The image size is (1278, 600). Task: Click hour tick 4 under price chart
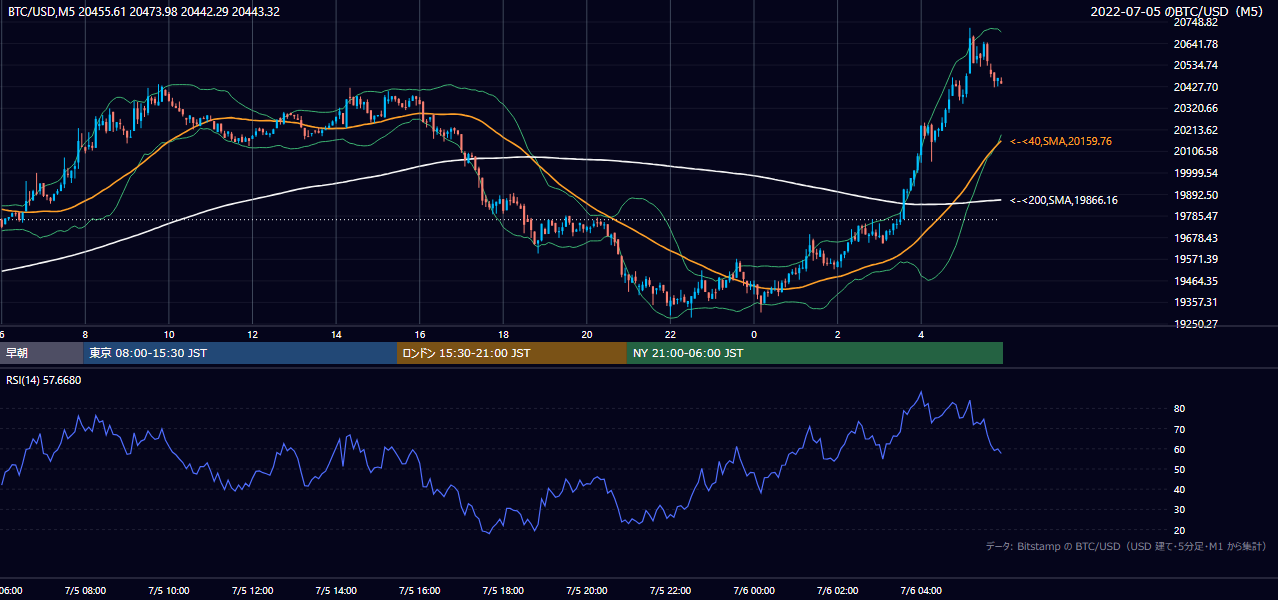coord(922,335)
